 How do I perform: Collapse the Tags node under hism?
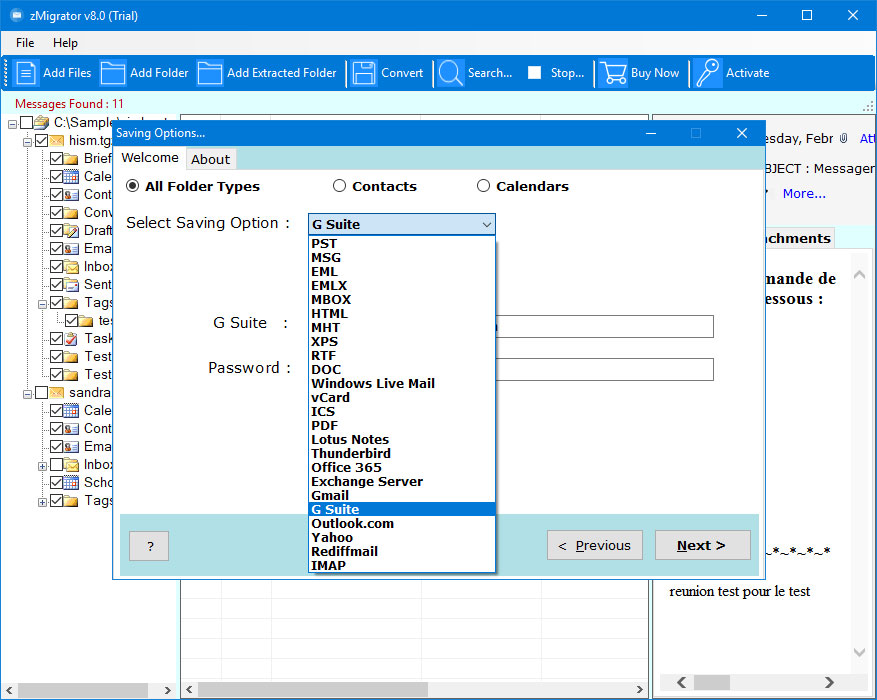tap(42, 304)
